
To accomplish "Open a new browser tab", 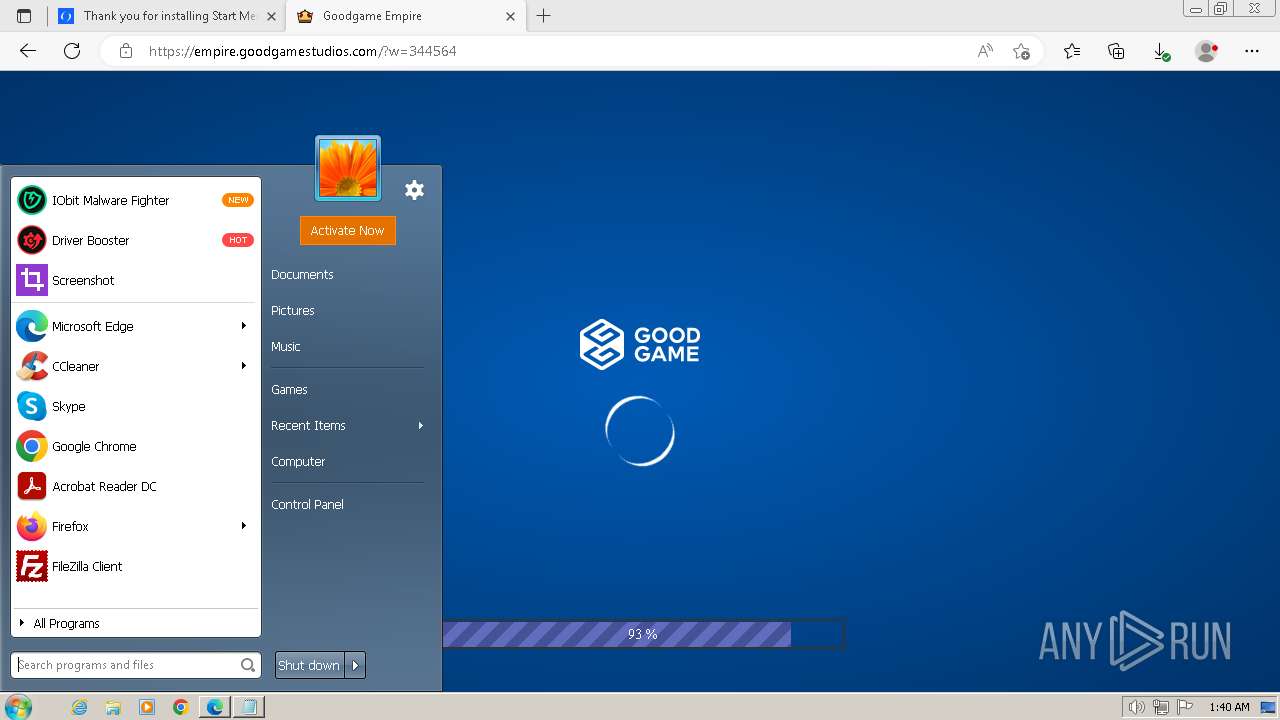I will [x=543, y=16].
